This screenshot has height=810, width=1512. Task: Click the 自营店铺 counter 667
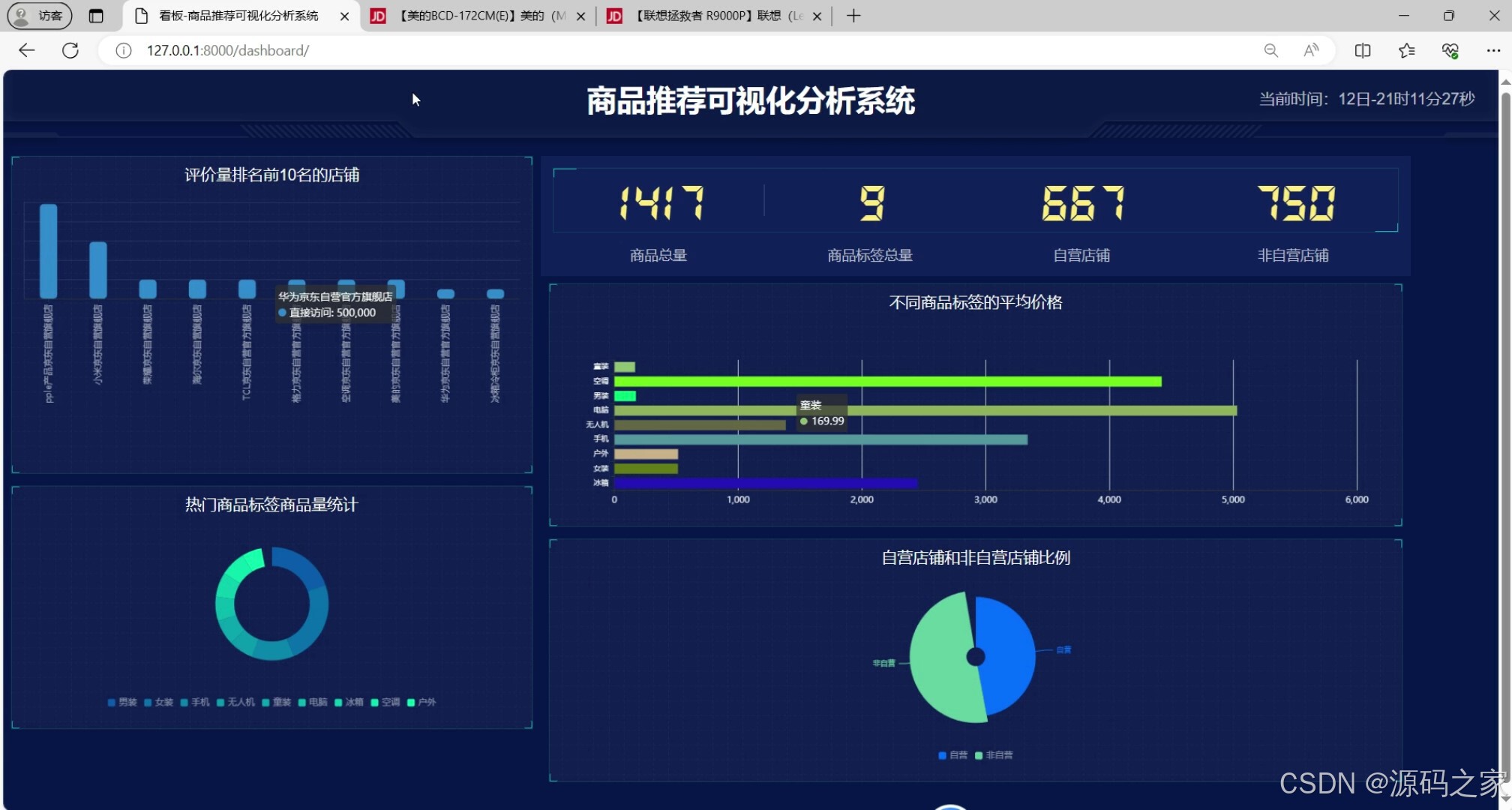[x=1083, y=203]
